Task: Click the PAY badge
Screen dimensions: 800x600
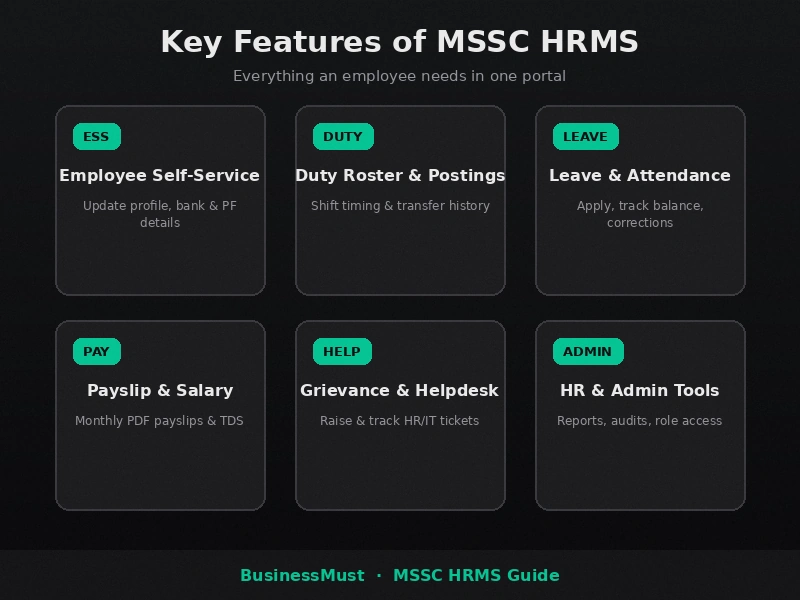Action: 97,352
